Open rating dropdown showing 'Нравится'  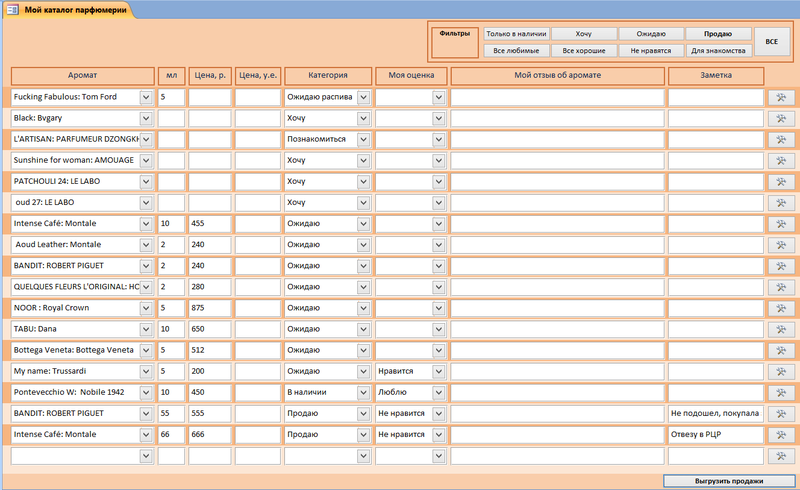[439, 372]
